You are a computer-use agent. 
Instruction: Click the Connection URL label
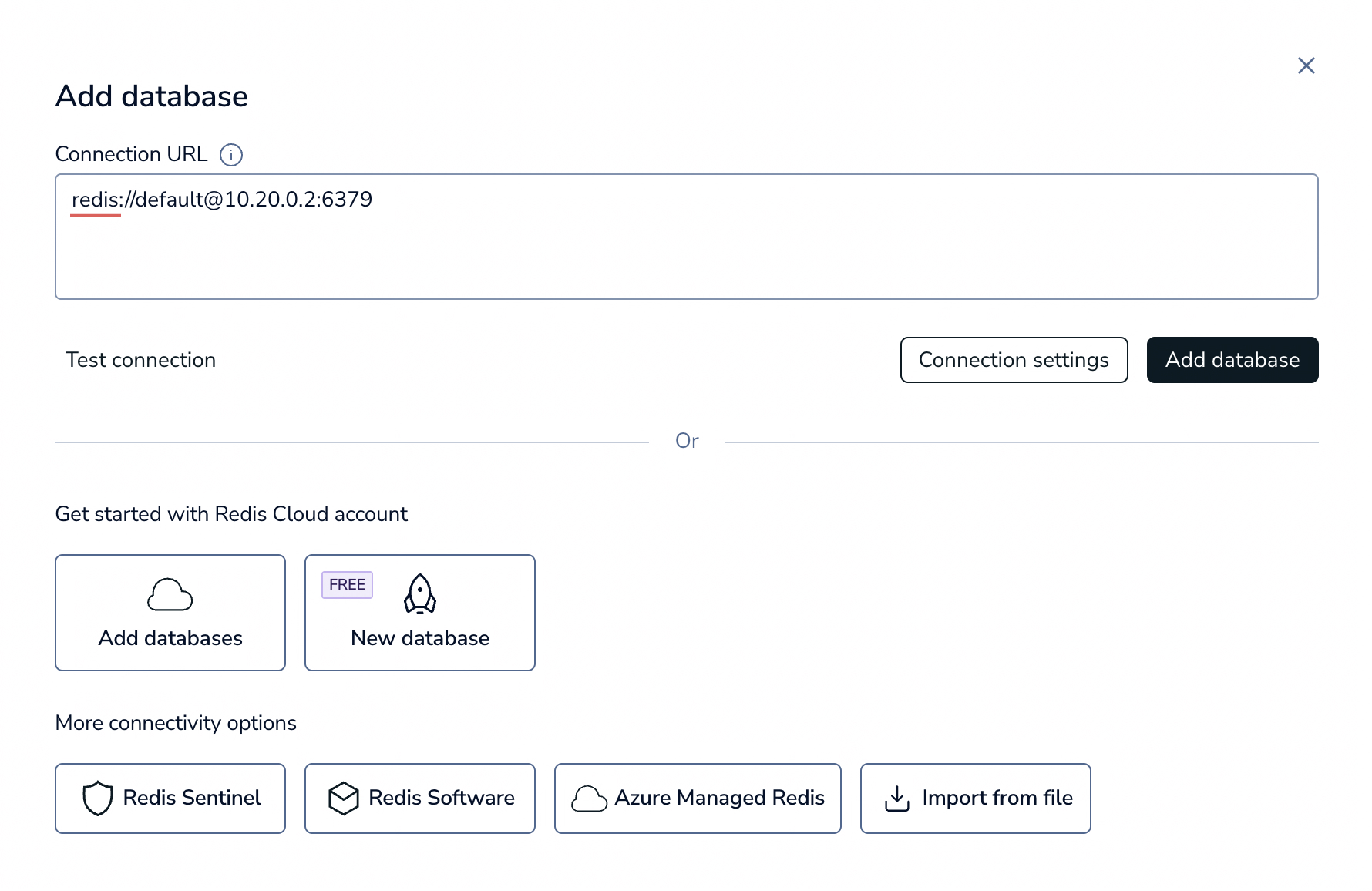pyautogui.click(x=132, y=154)
